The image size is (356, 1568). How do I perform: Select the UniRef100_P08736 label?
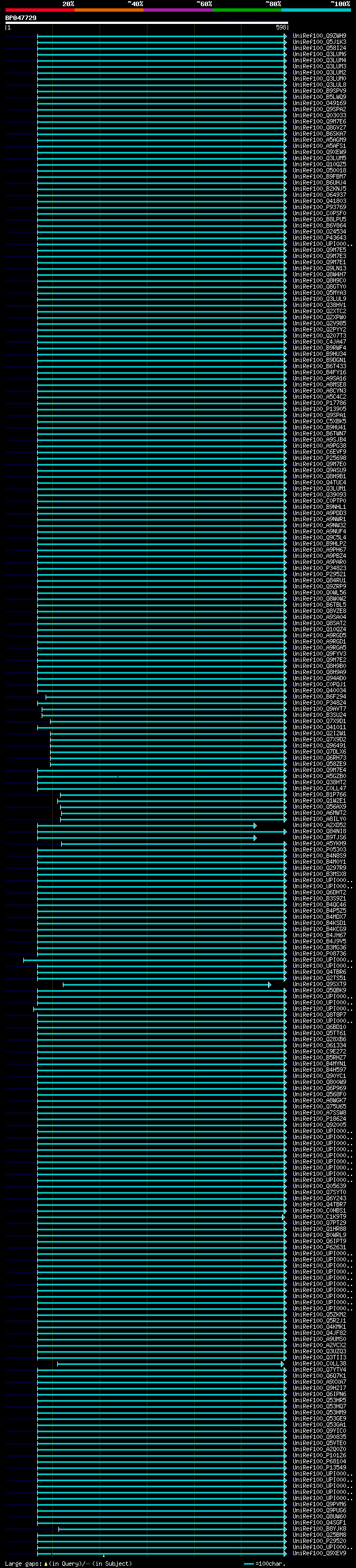point(319,954)
